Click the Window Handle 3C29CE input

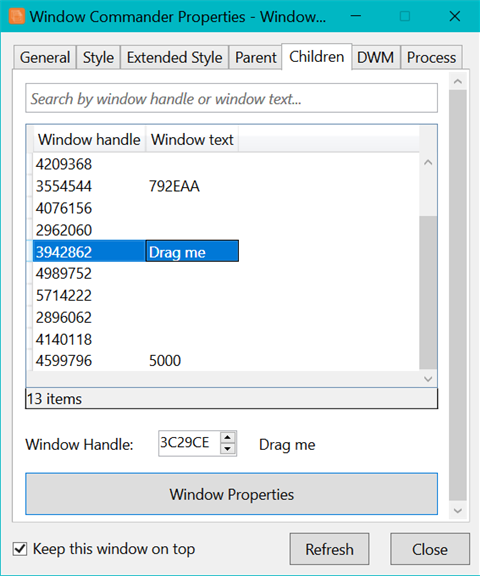(x=189, y=443)
